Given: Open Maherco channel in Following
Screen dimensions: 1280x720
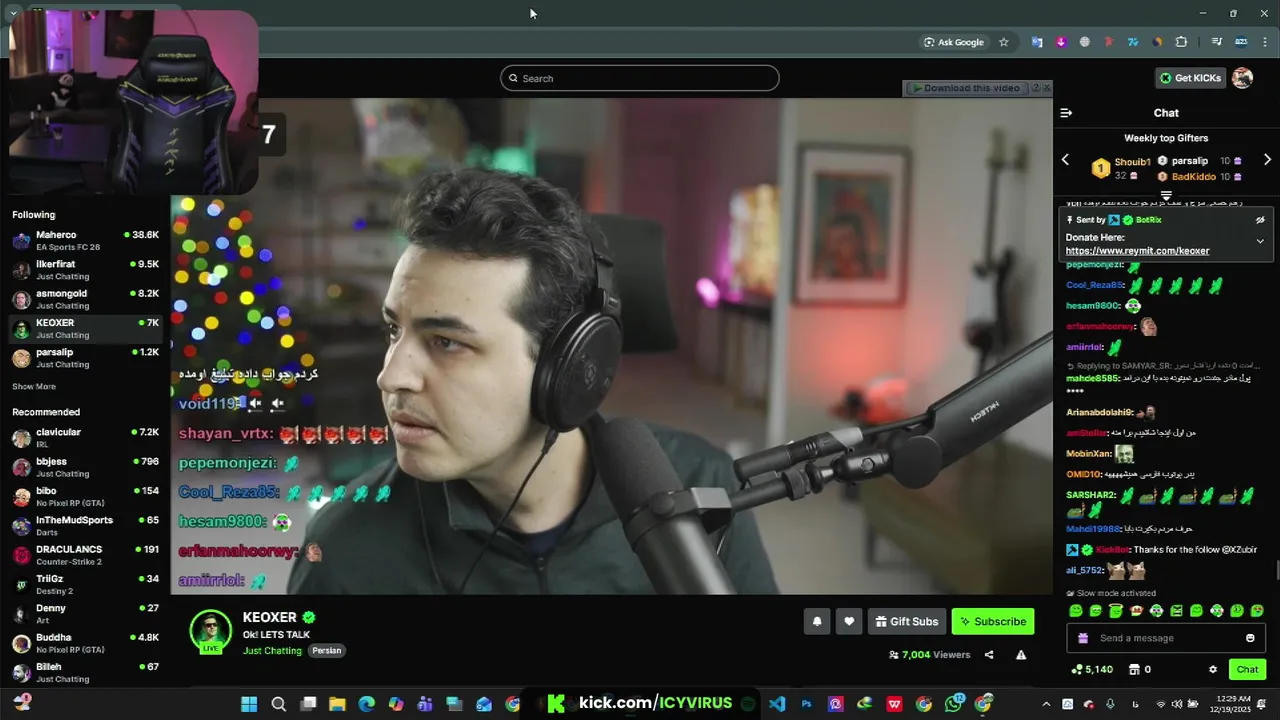Looking at the screenshot, I should 85,241.
